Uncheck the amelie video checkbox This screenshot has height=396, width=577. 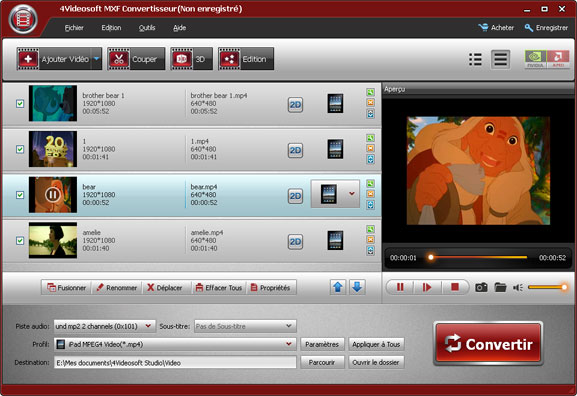pos(20,240)
